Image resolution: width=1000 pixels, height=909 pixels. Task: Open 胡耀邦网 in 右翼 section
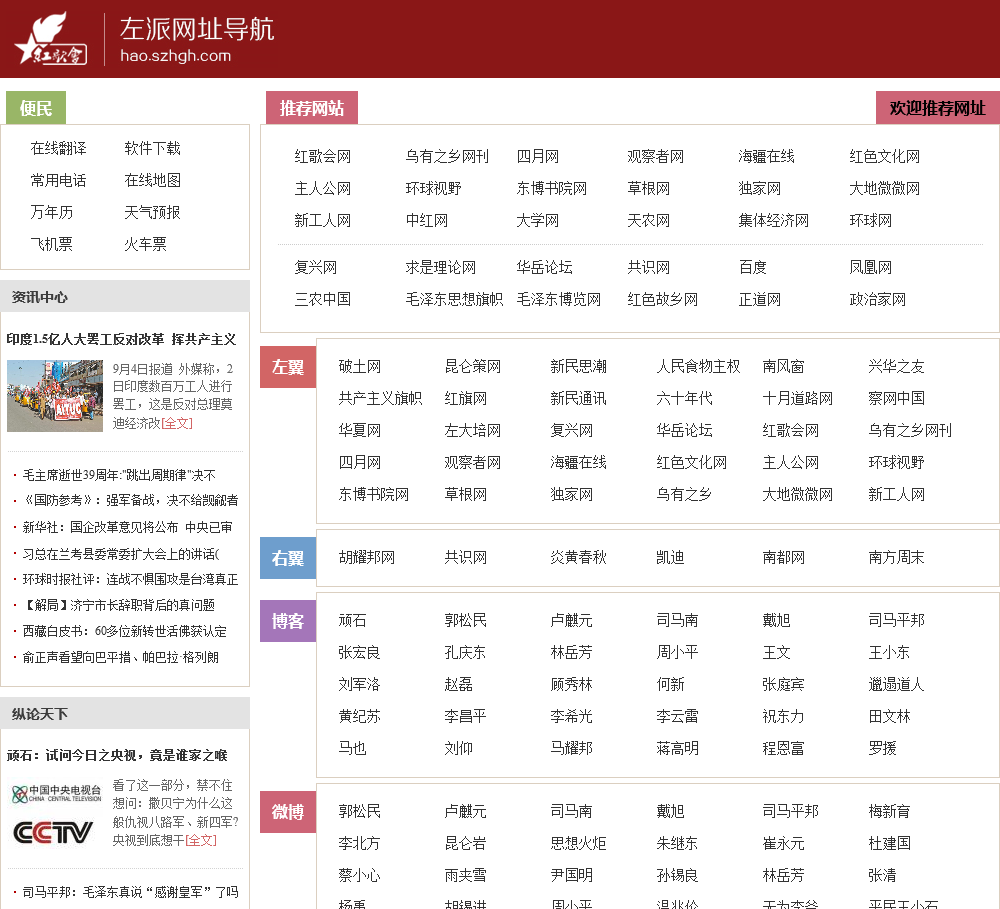(x=367, y=558)
